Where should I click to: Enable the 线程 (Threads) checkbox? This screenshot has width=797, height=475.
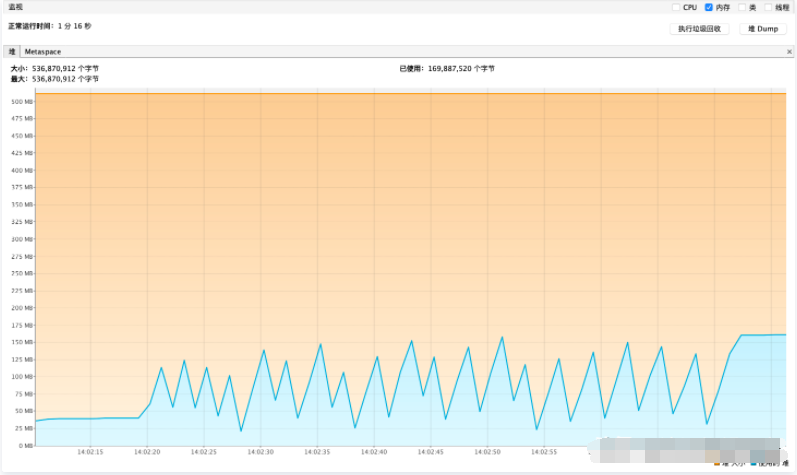tap(768, 7)
